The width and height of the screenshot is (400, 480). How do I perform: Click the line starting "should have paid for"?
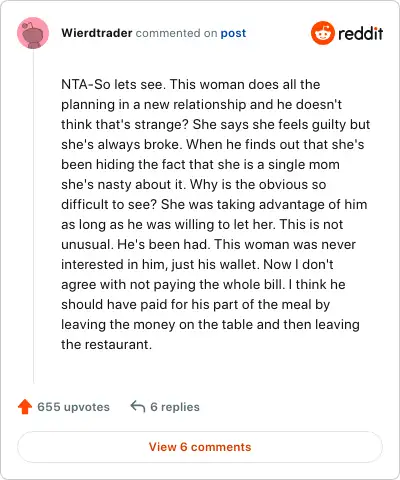tap(195, 304)
